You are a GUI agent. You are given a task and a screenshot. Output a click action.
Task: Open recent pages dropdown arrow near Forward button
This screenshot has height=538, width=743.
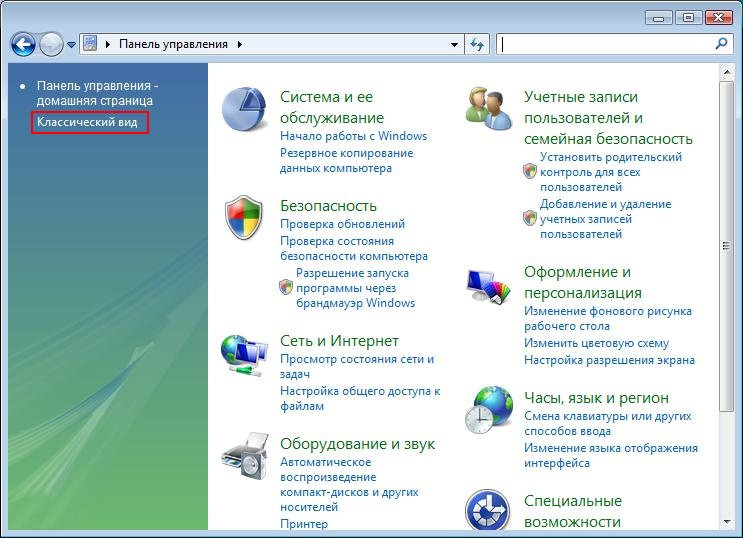click(71, 45)
